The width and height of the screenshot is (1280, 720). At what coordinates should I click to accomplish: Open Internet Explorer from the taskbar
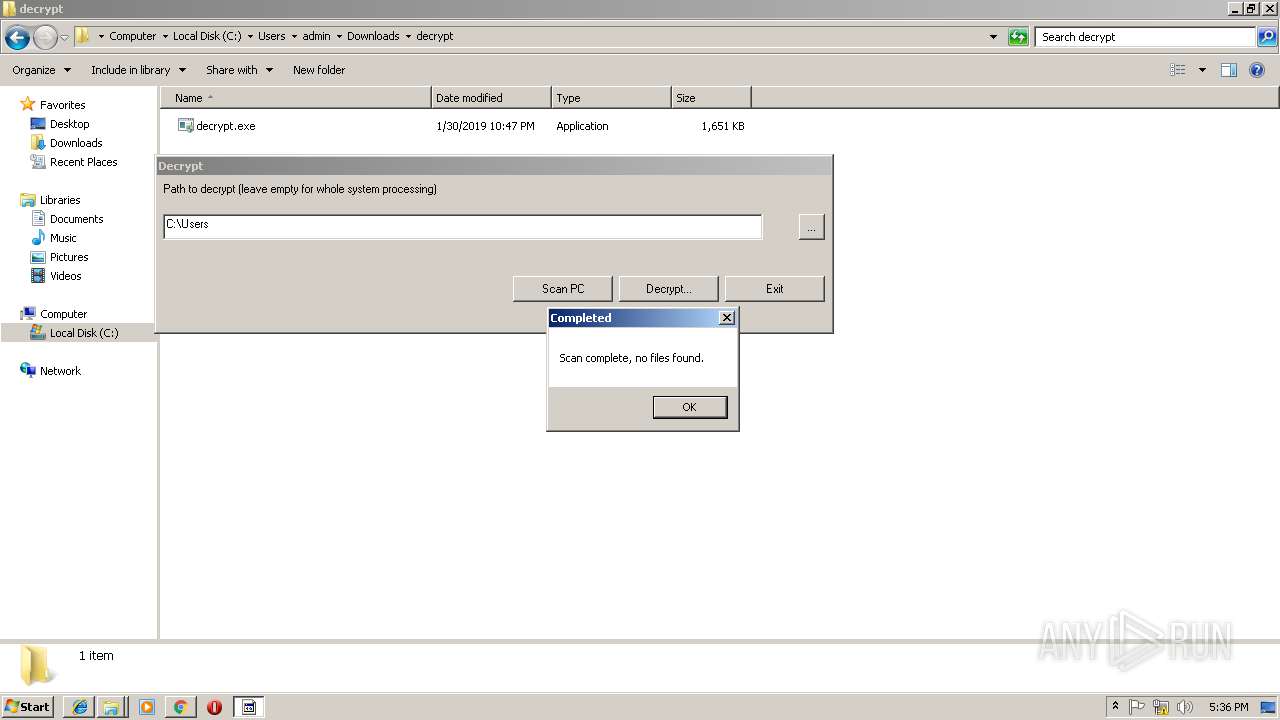click(x=79, y=707)
